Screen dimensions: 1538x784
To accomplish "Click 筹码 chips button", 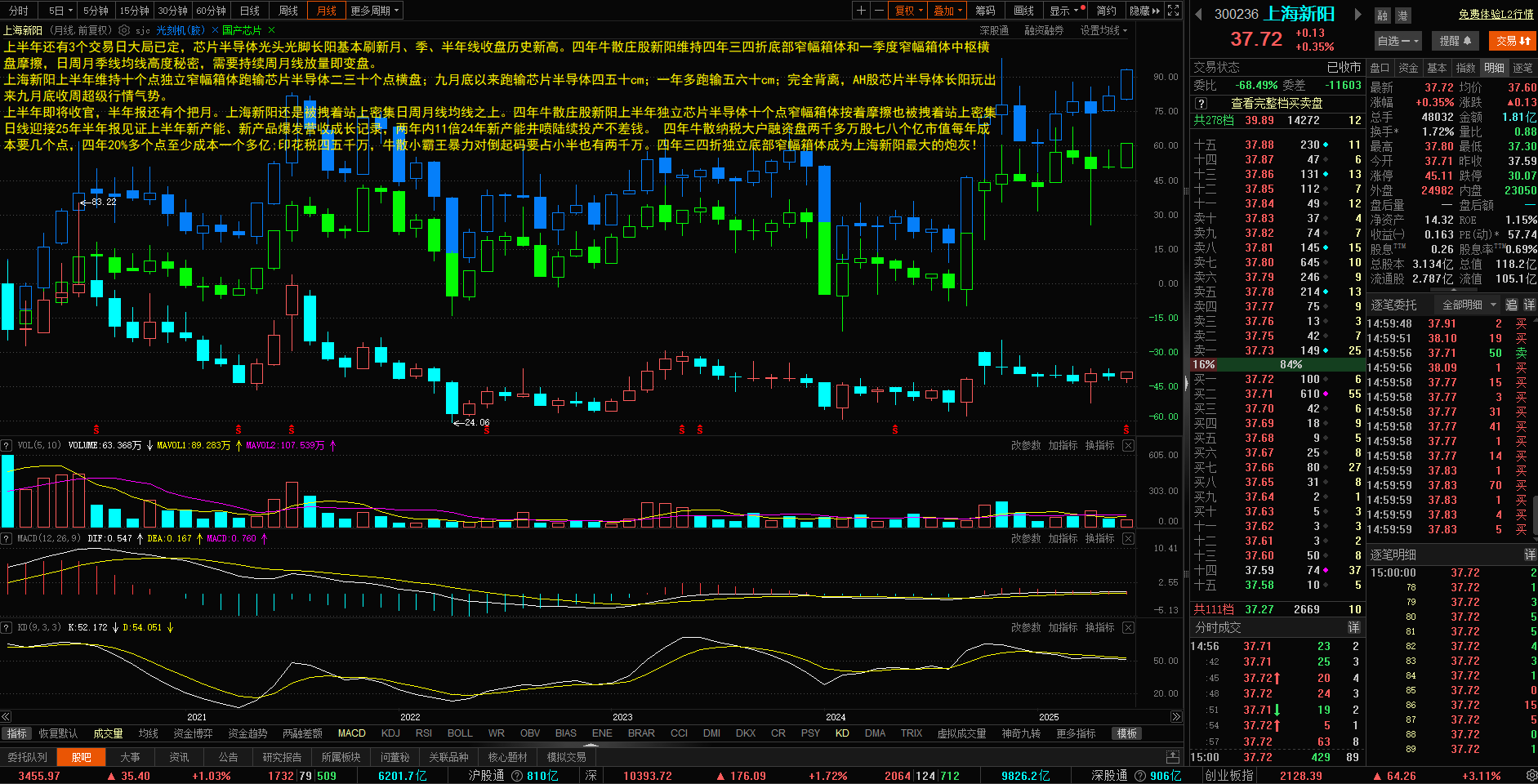I will click(985, 11).
